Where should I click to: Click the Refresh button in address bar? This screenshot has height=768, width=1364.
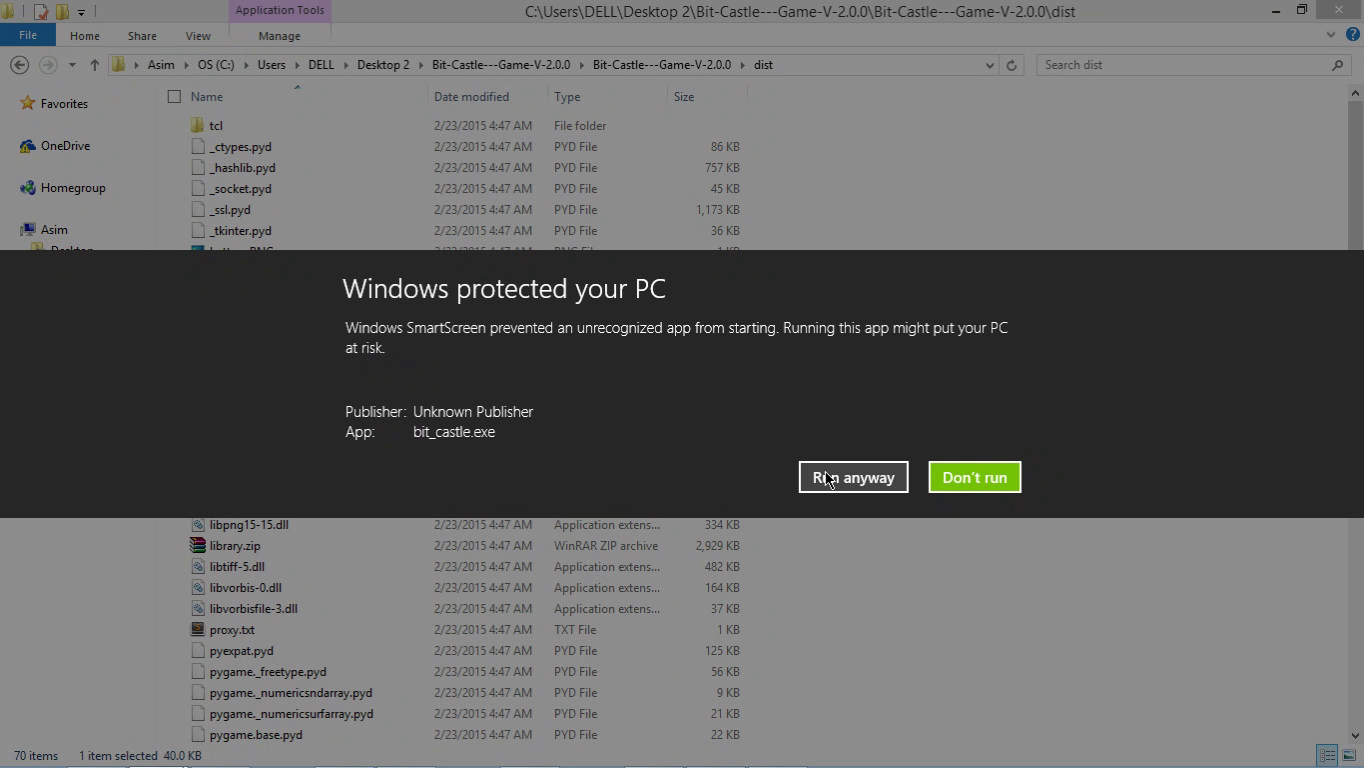click(1011, 65)
